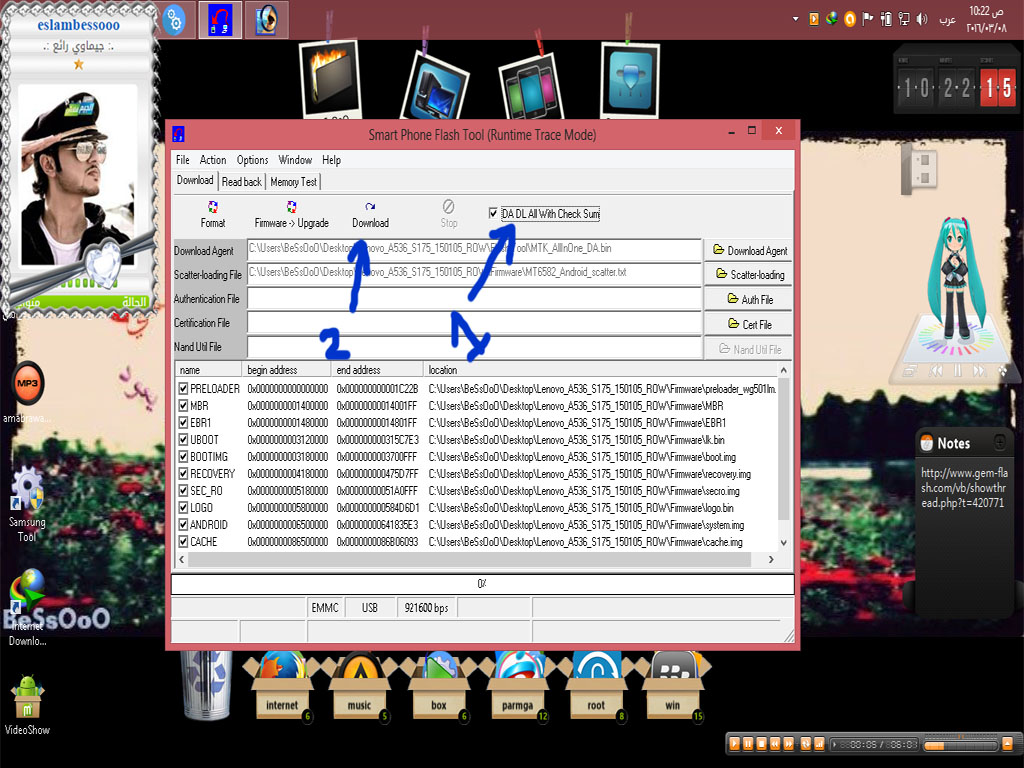Viewport: 1024px width, 768px height.
Task: Click the Download Agent path field
Action: (x=474, y=249)
